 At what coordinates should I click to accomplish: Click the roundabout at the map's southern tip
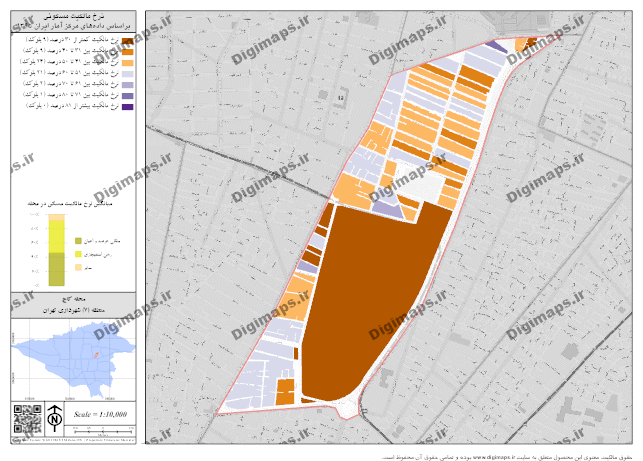(347, 408)
